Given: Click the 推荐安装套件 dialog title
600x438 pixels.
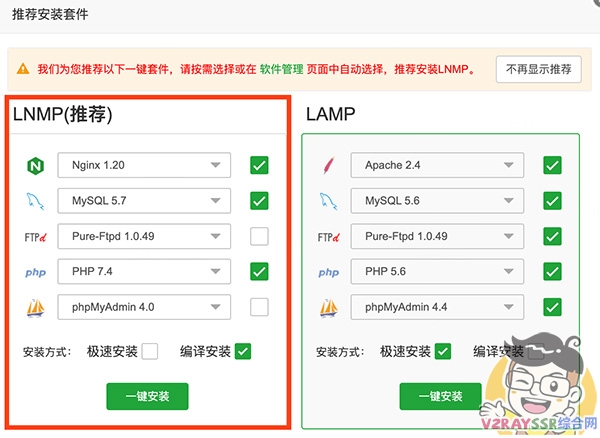Looking at the screenshot, I should point(50,15).
